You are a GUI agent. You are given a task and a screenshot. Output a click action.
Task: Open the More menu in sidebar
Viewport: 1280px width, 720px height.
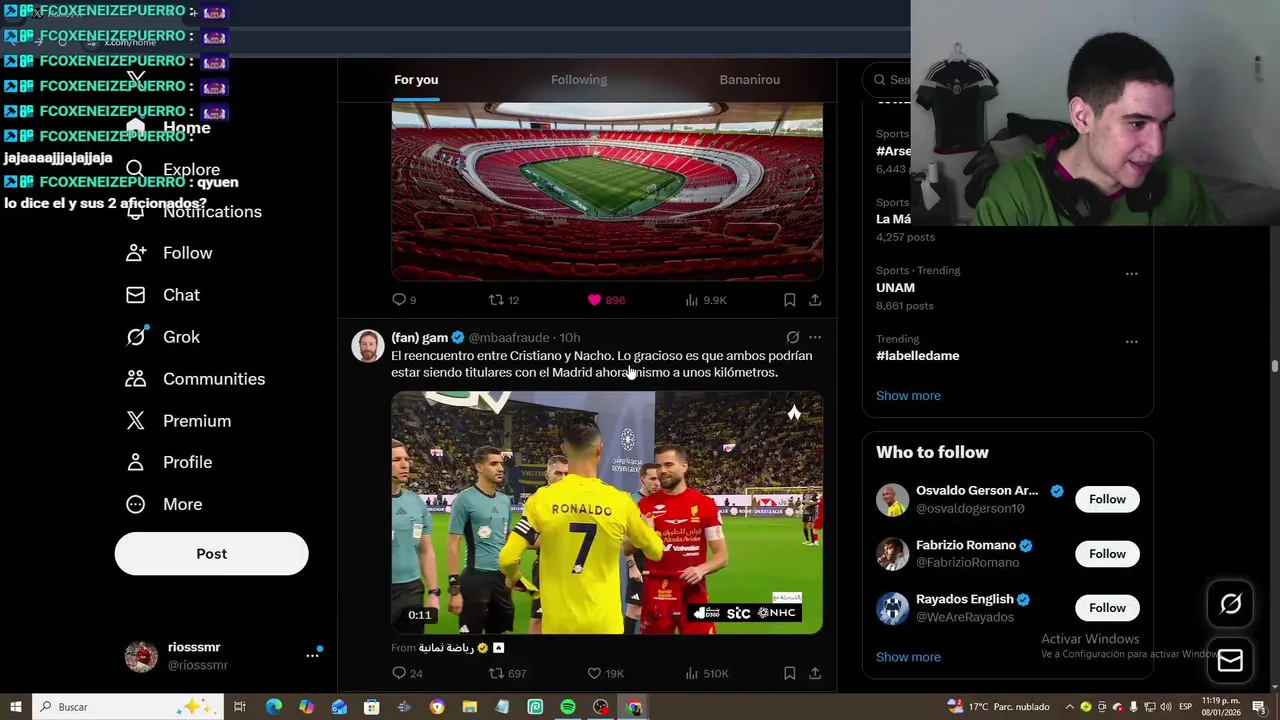[164, 504]
